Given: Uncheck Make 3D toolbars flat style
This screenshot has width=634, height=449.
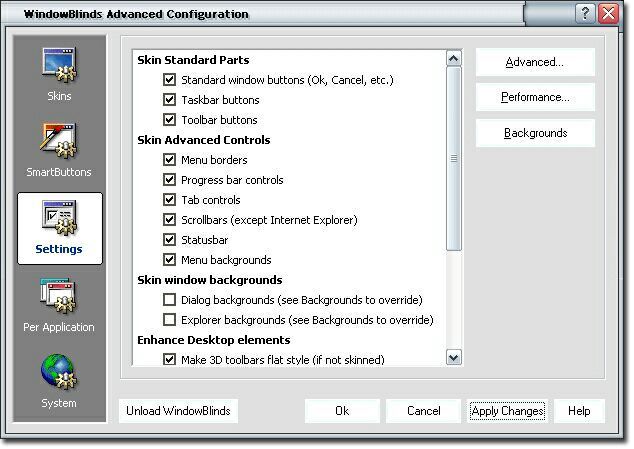Looking at the screenshot, I should pos(169,359).
